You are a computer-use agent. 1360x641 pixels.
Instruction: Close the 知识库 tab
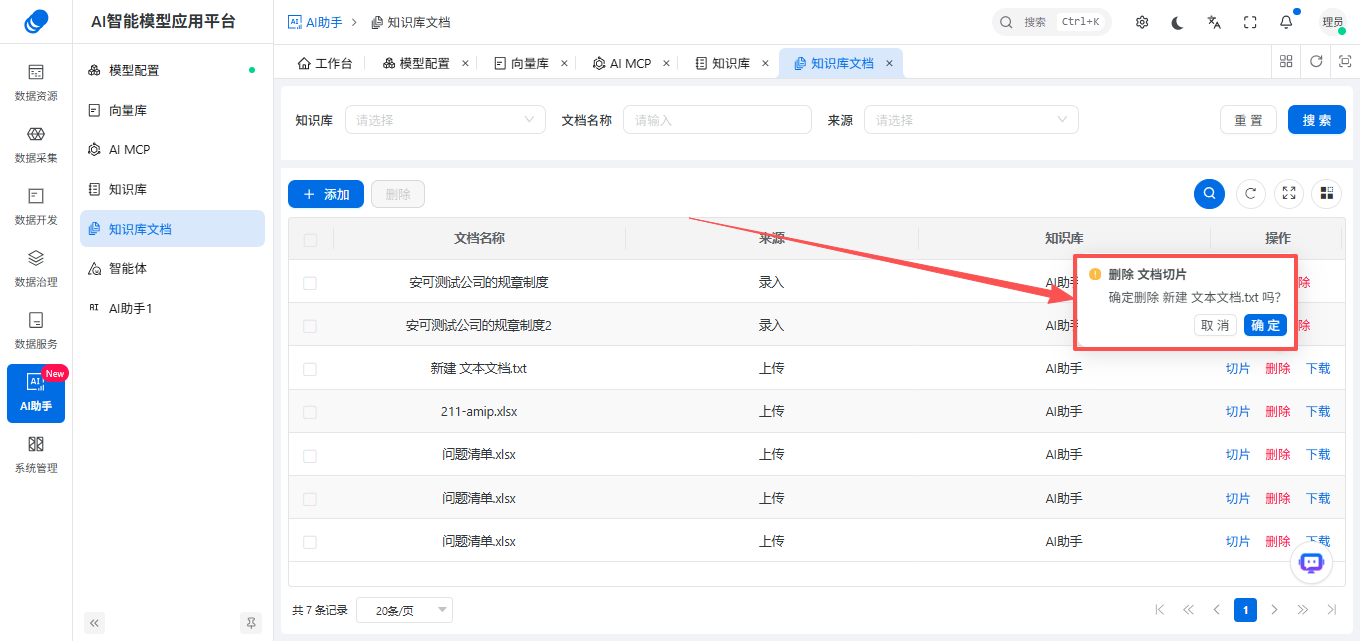765,63
